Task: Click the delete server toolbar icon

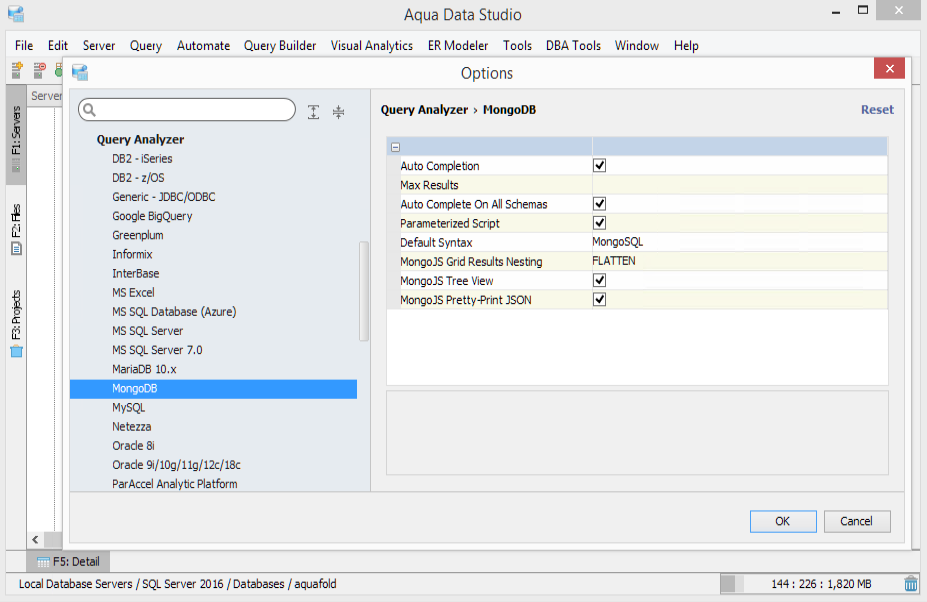Action: click(x=39, y=70)
